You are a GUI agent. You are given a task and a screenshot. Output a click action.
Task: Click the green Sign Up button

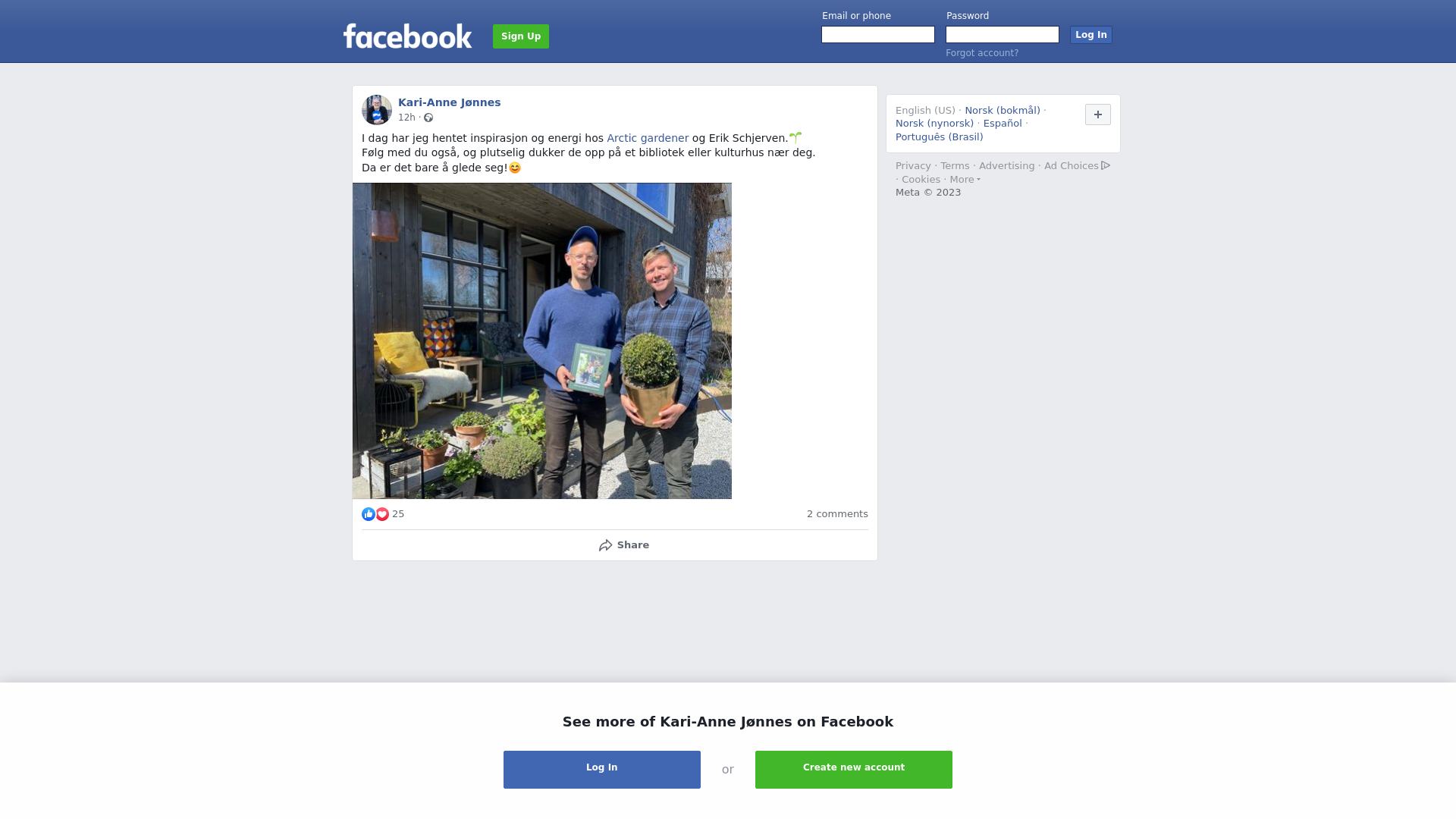pos(521,36)
